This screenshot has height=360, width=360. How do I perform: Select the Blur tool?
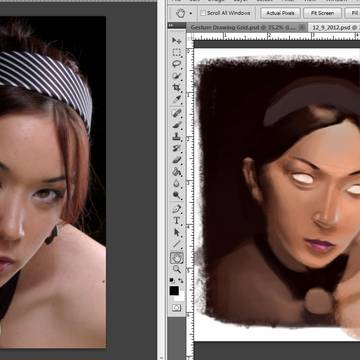click(x=177, y=183)
